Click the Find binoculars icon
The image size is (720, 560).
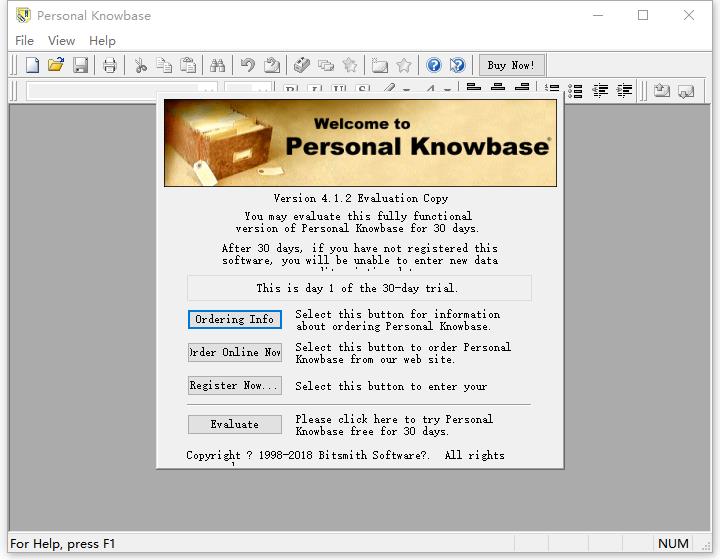[217, 65]
